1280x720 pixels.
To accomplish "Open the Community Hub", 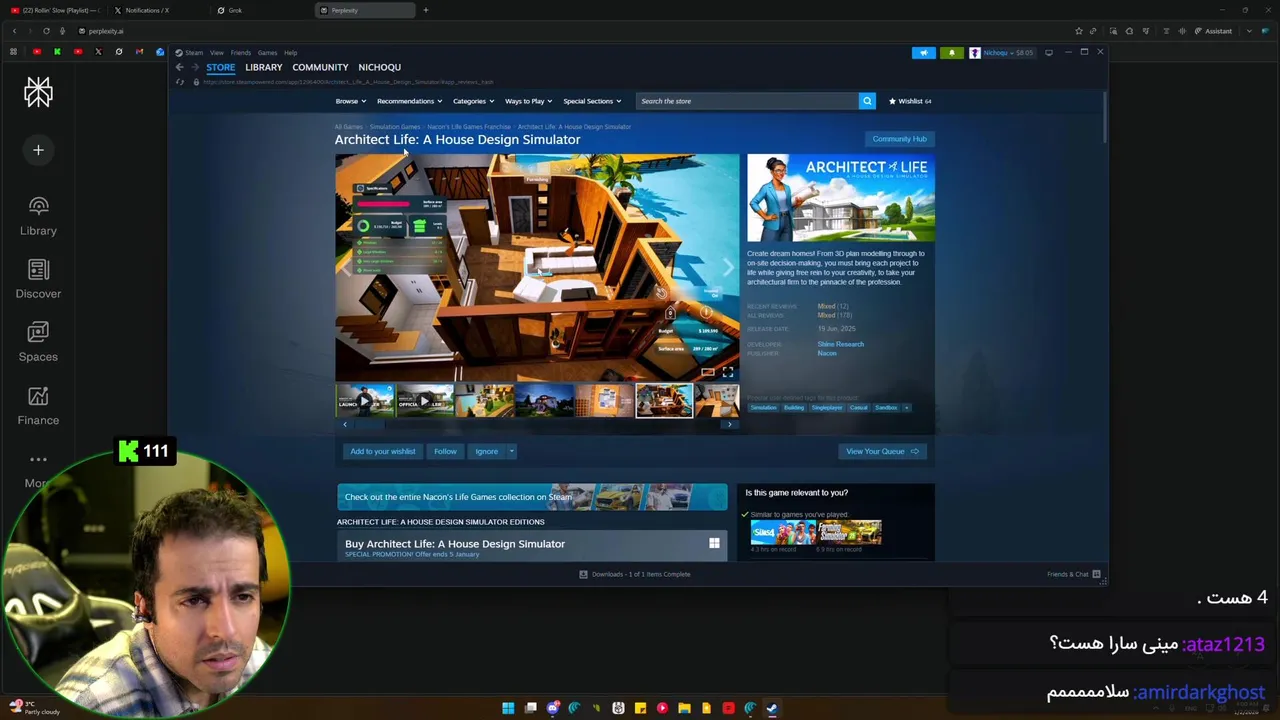I will pyautogui.click(x=899, y=139).
